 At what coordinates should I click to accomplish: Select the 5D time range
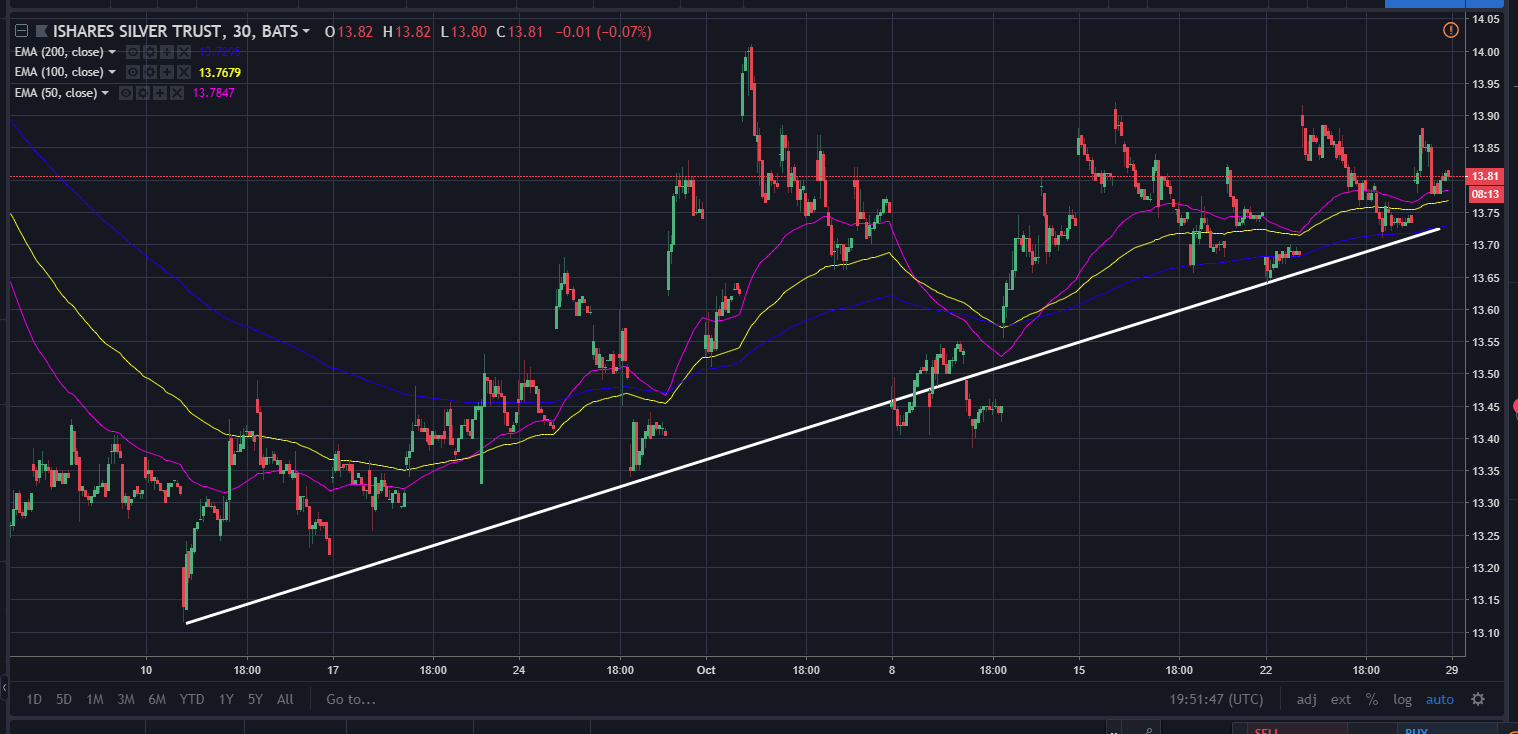[x=64, y=699]
